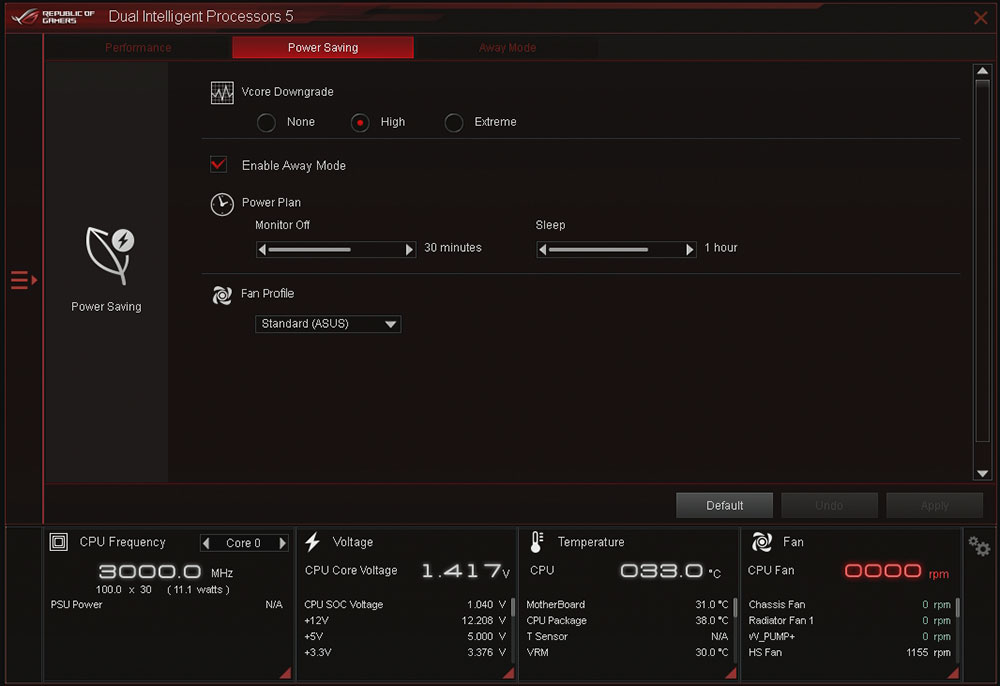This screenshot has width=1000, height=686.
Task: Close the Dual Intelligent Processors window
Action: tap(981, 17)
